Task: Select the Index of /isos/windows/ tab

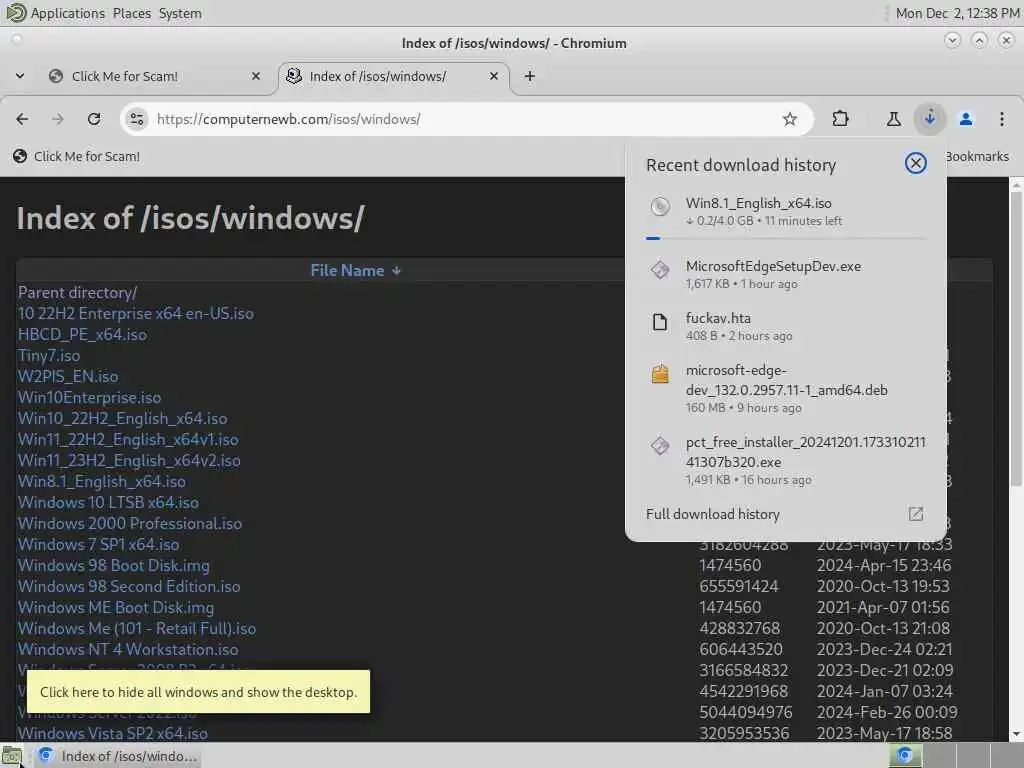Action: 393,76
